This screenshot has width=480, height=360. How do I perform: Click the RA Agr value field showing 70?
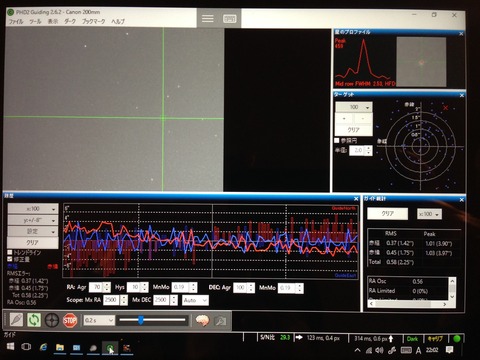point(96,287)
